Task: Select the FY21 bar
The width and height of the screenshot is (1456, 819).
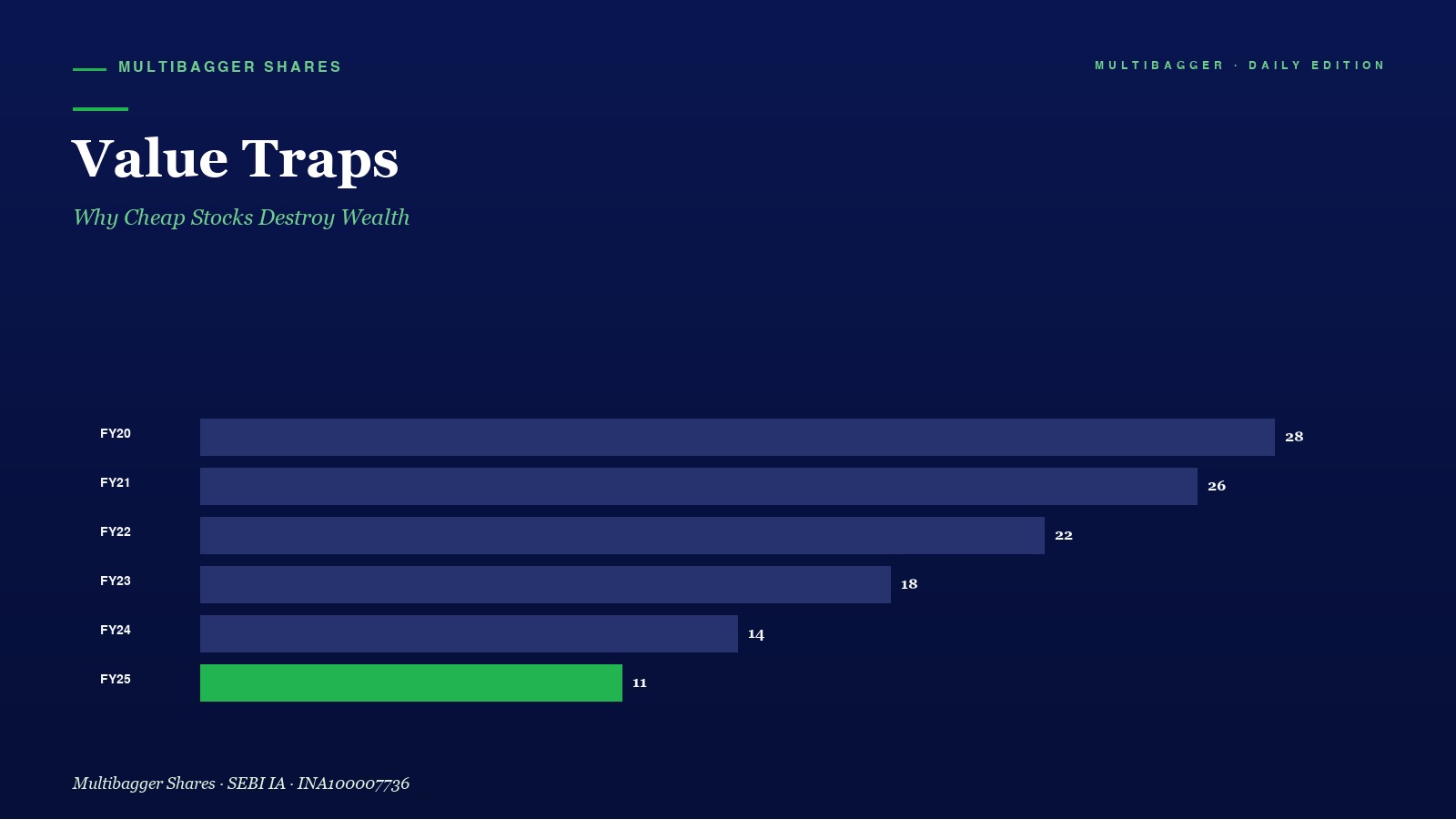Action: [699, 486]
